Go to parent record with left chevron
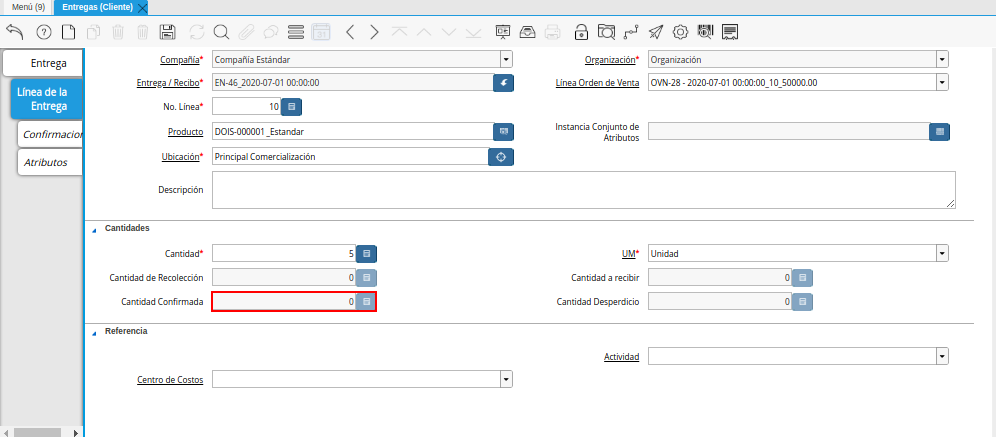 click(x=350, y=32)
